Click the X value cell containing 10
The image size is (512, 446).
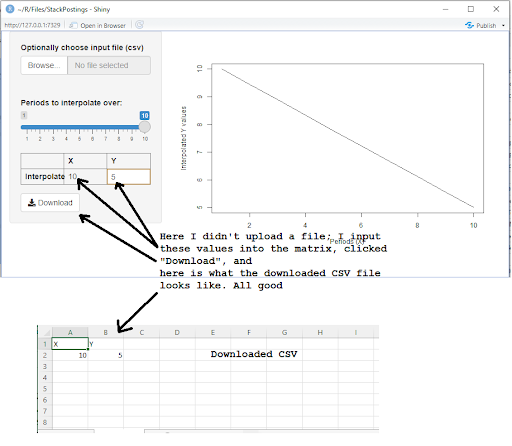pos(85,177)
